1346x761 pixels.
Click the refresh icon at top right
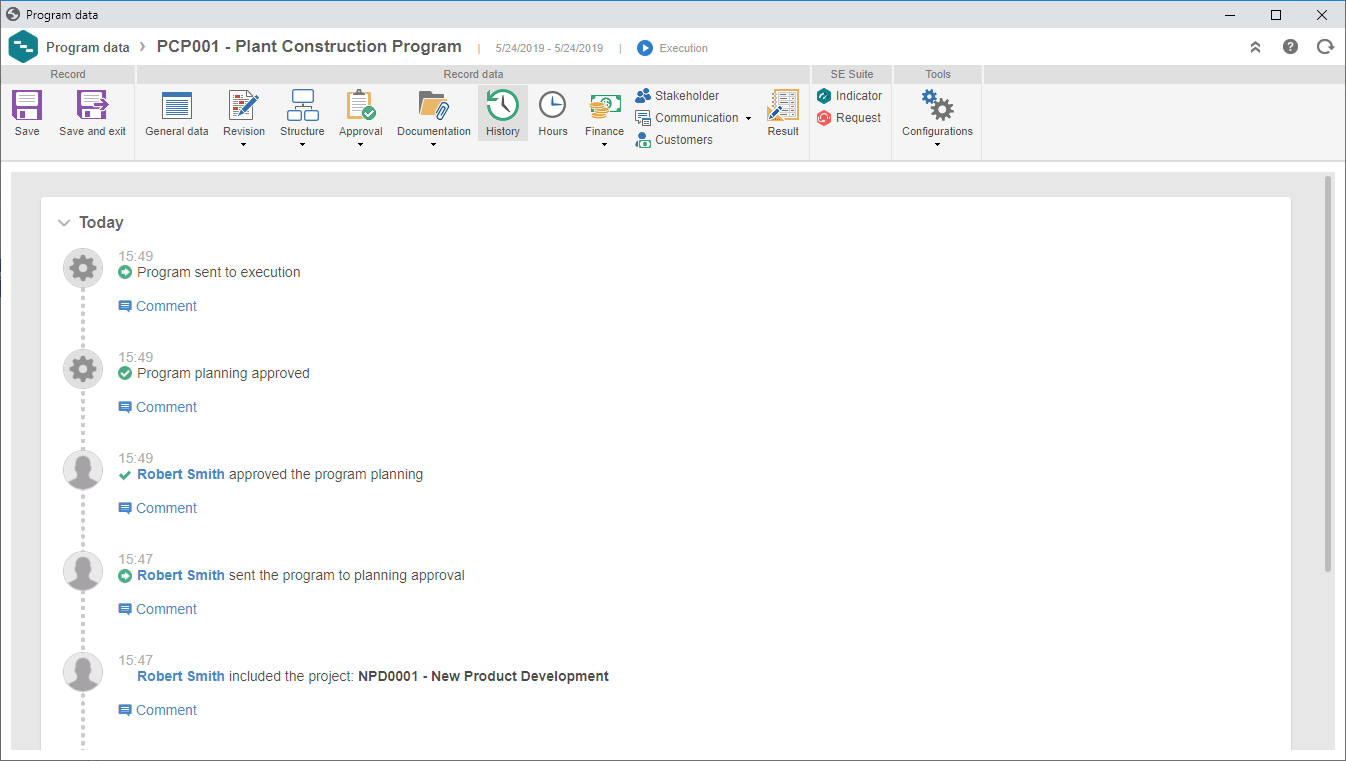click(1325, 47)
